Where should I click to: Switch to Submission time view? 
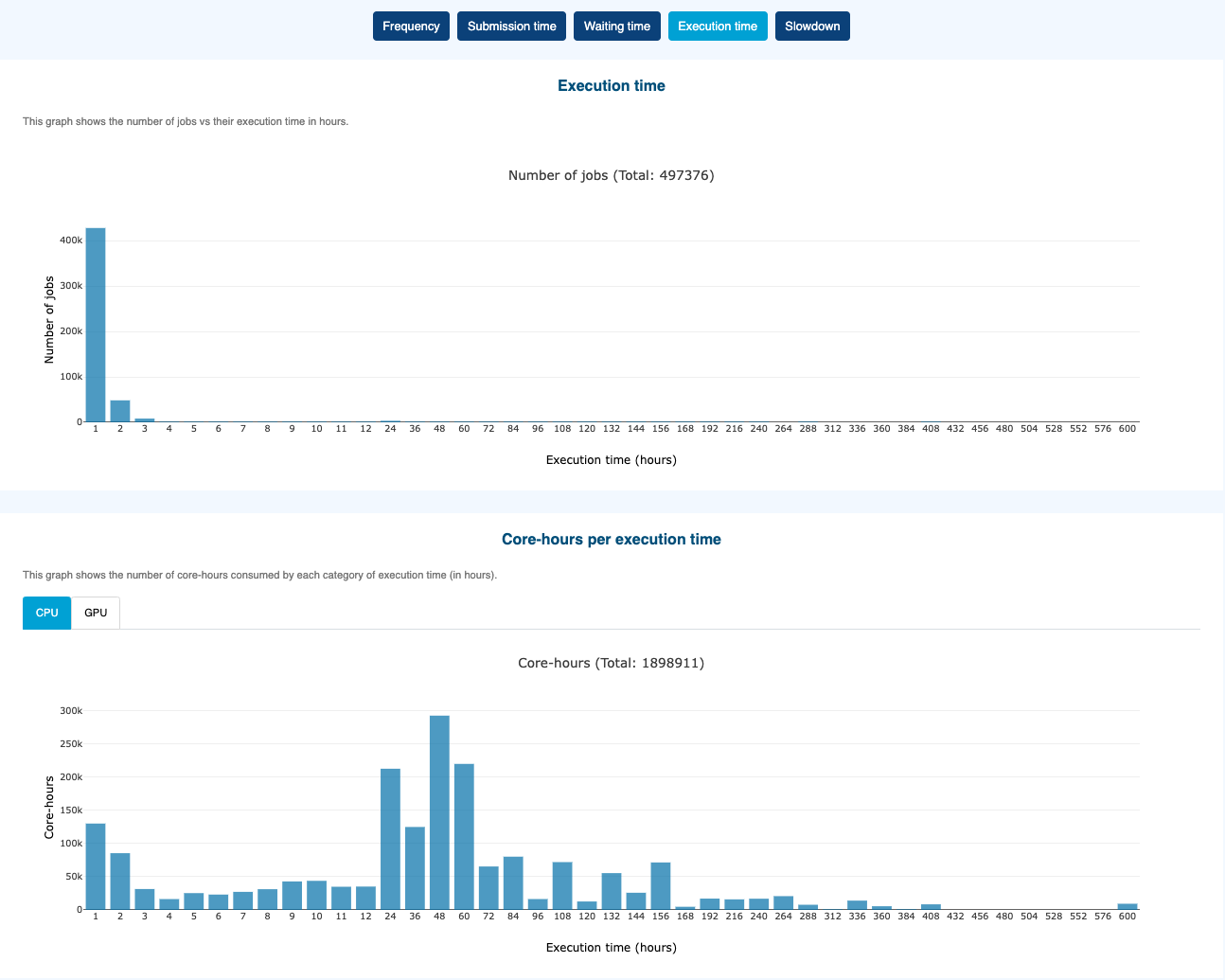[x=511, y=27]
